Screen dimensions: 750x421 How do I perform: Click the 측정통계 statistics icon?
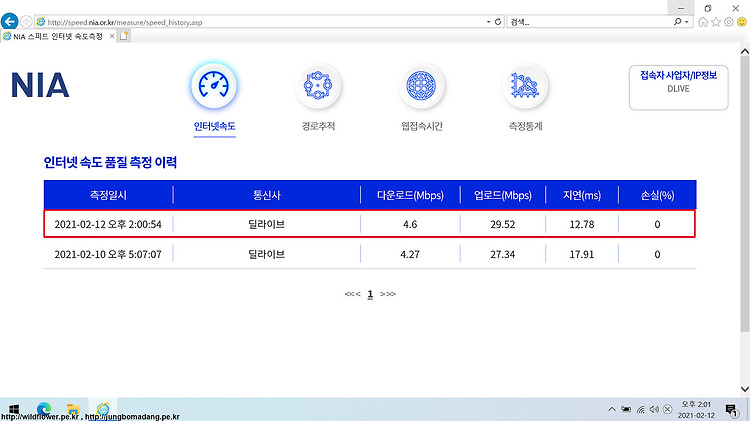tap(525, 86)
